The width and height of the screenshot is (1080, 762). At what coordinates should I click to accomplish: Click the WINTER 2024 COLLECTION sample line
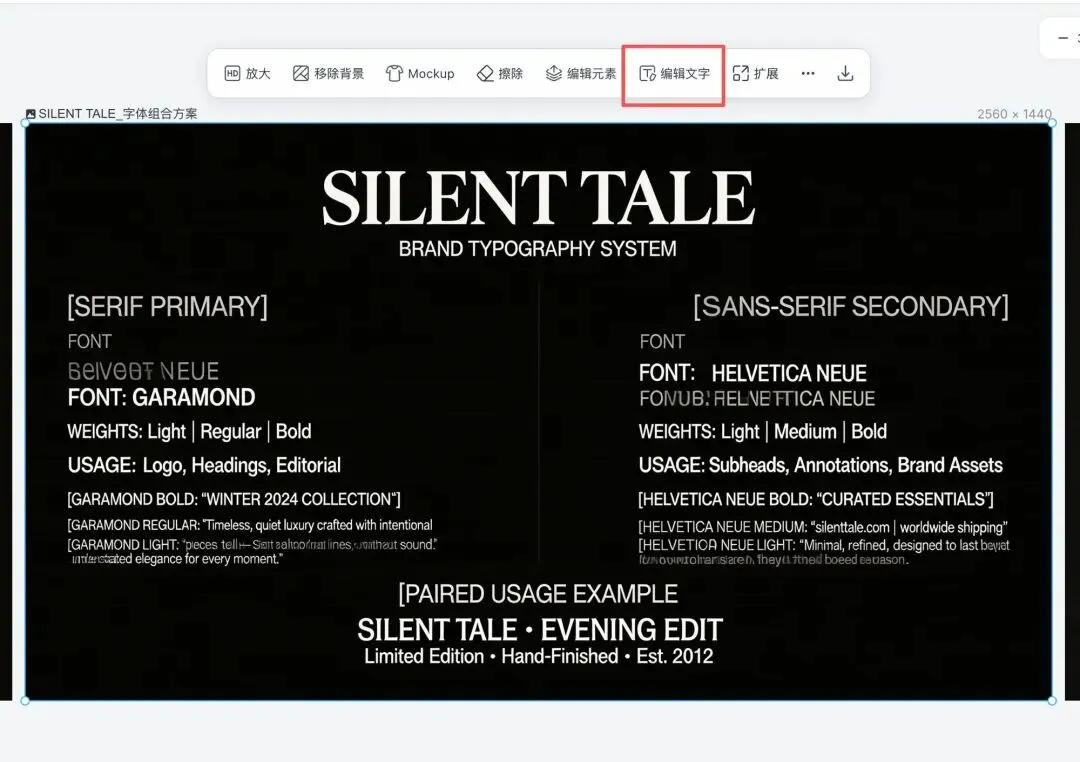(233, 500)
